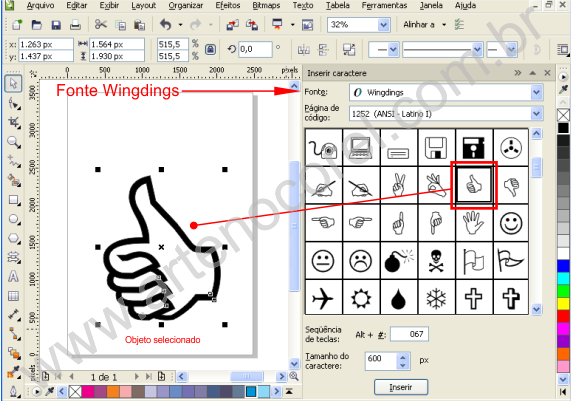
Task: Close the Inserir caractere docker
Action: coord(547,73)
